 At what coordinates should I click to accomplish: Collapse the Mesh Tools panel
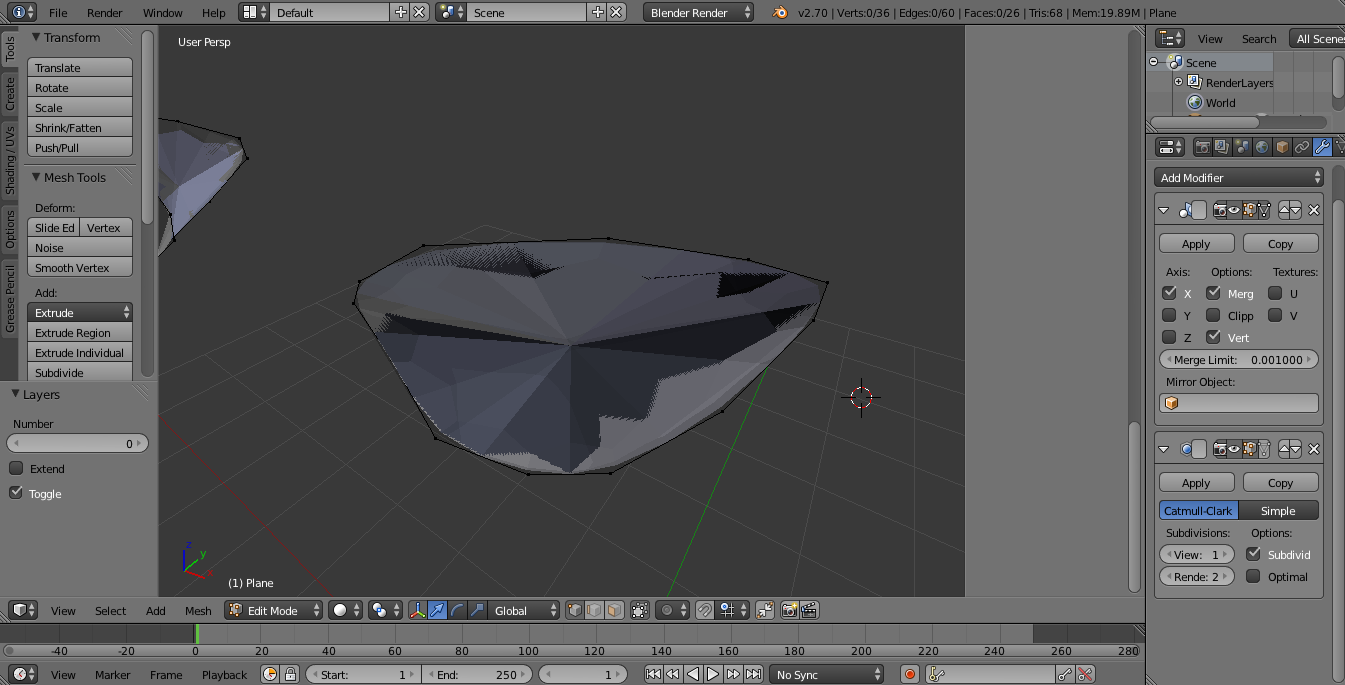pos(36,177)
